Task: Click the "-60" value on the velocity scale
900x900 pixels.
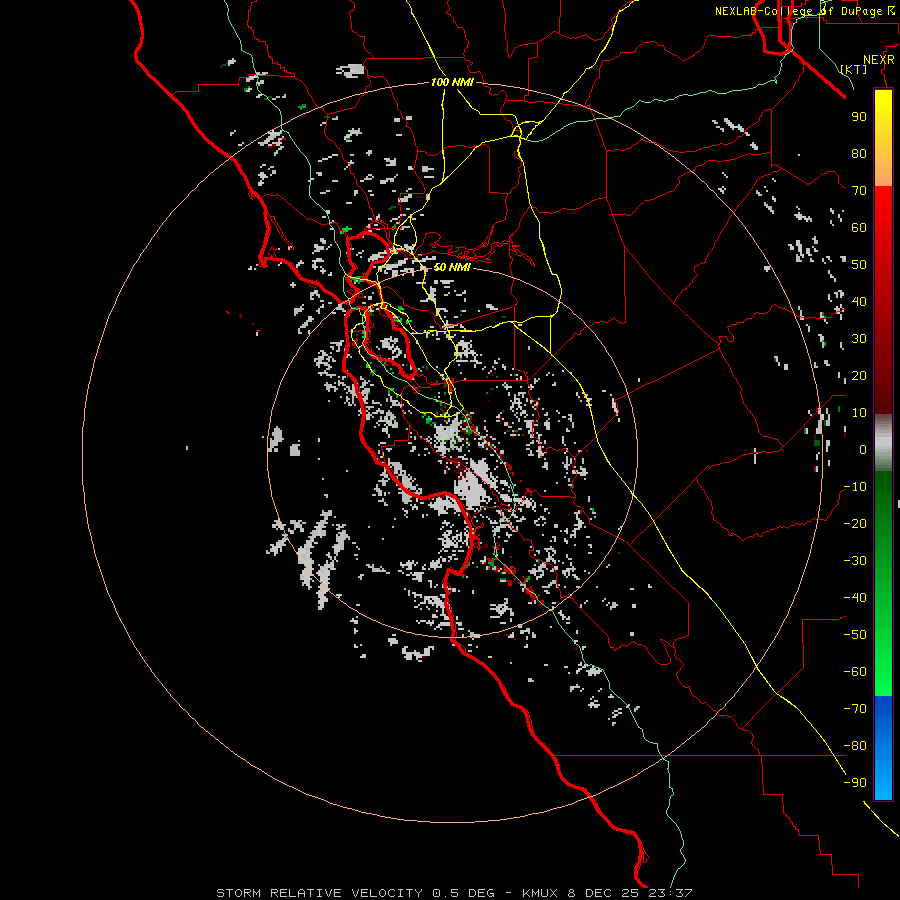Action: (x=855, y=672)
